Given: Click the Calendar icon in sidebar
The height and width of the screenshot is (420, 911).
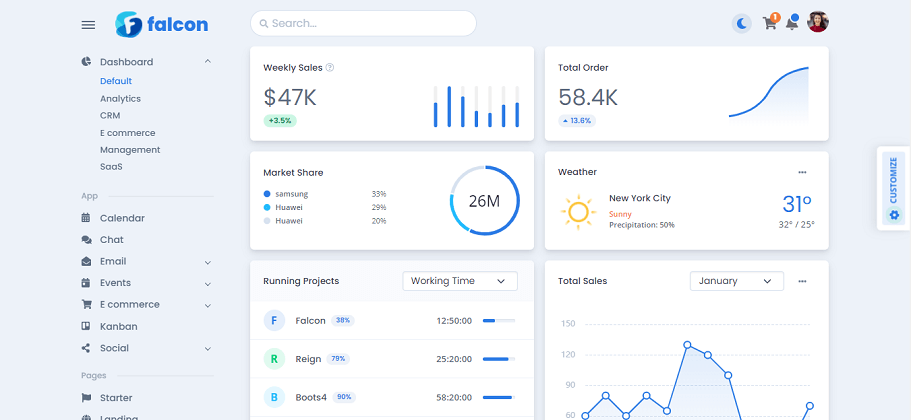Looking at the screenshot, I should click(86, 218).
